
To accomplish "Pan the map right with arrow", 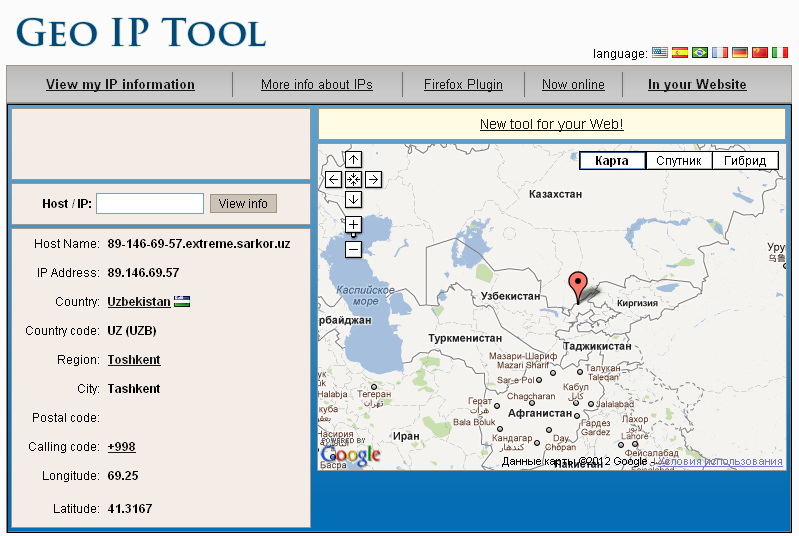I will pyautogui.click(x=374, y=179).
